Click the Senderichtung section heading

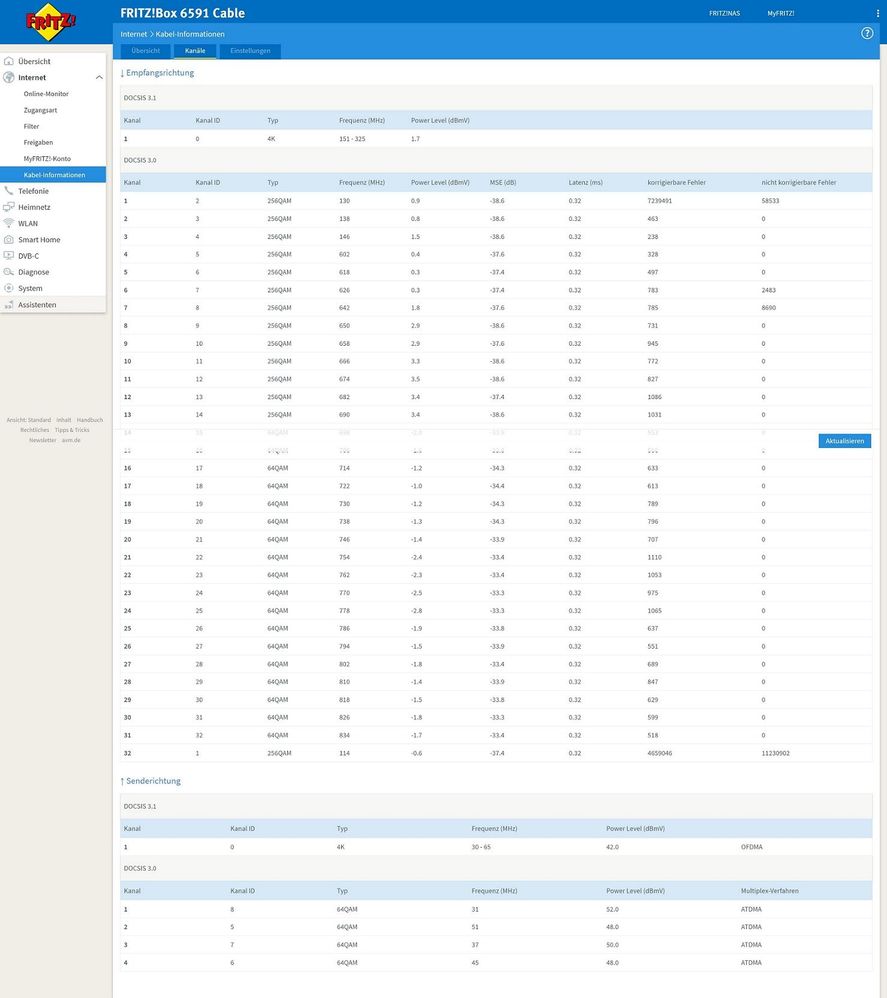coord(151,781)
